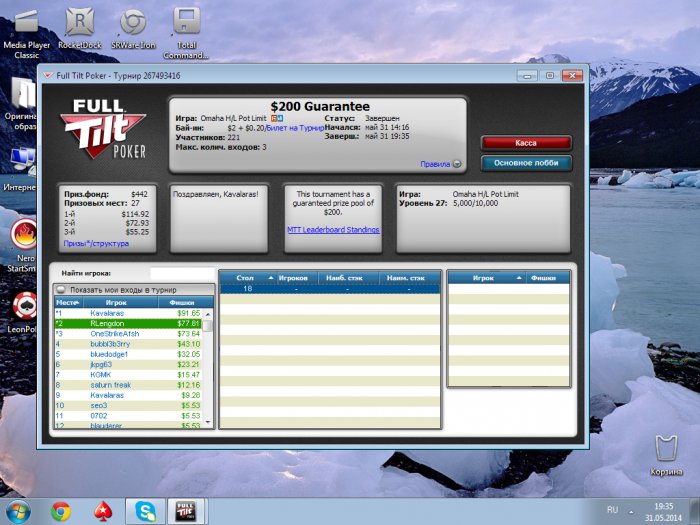The image size is (700, 525).
Task: Click the Основное лобби button
Action: click(x=526, y=163)
